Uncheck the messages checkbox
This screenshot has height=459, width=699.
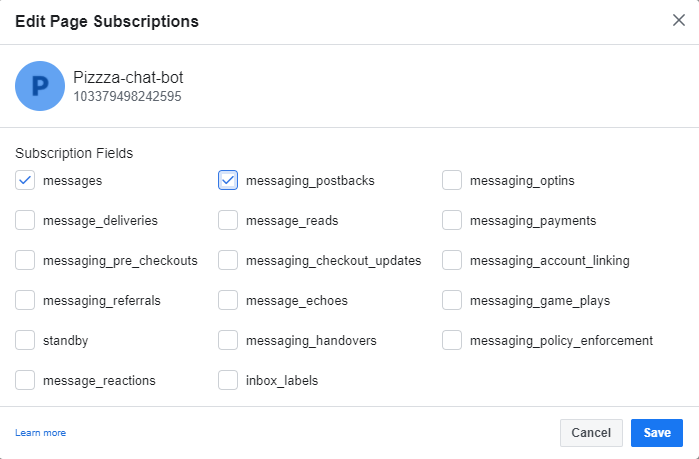[x=25, y=180]
